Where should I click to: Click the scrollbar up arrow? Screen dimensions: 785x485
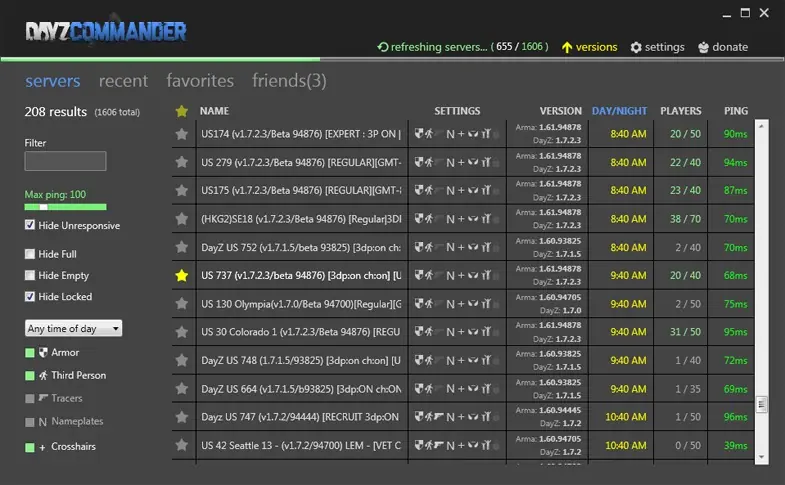coord(761,126)
